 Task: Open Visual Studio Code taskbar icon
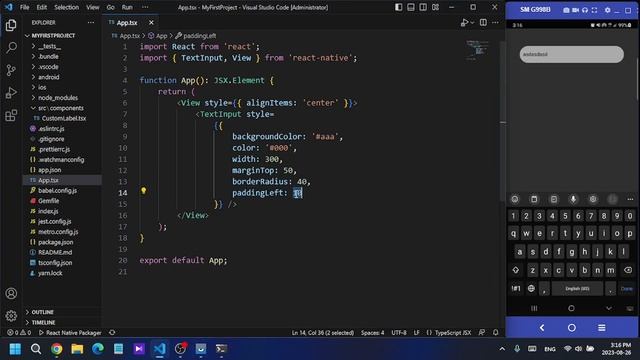(x=160, y=349)
